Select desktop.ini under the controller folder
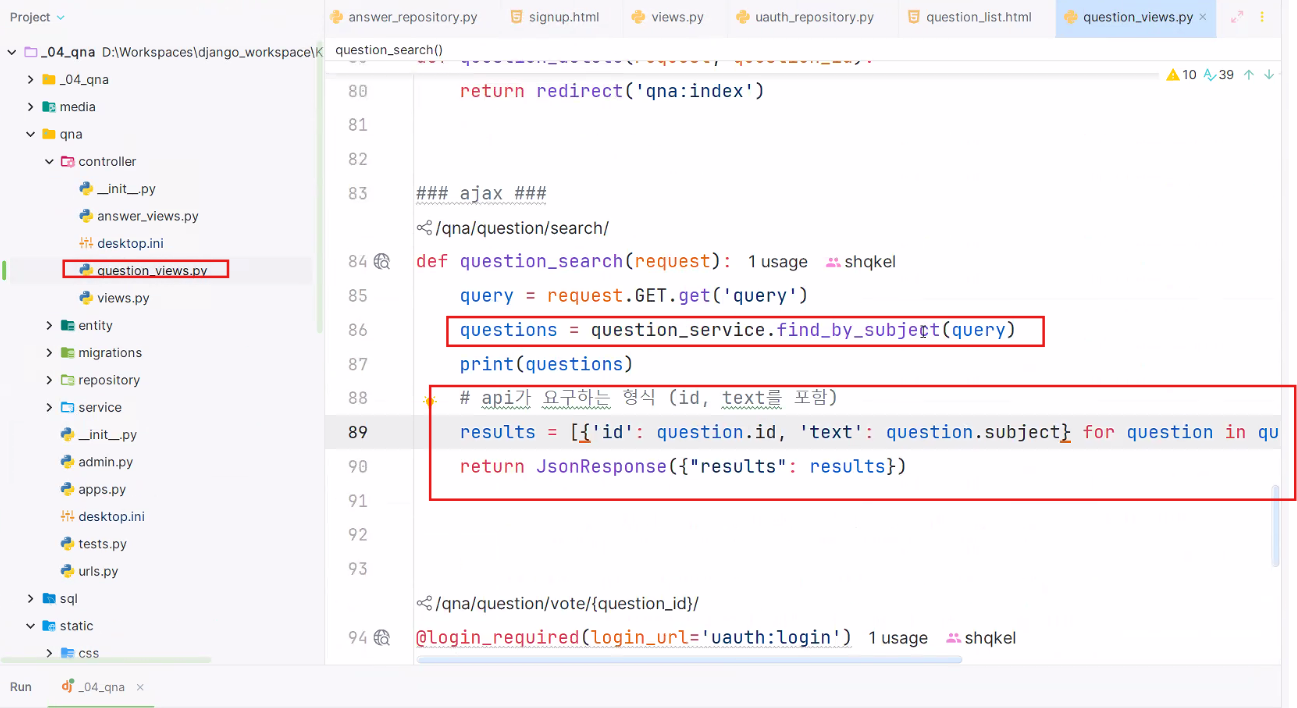1297x708 pixels. (x=130, y=243)
